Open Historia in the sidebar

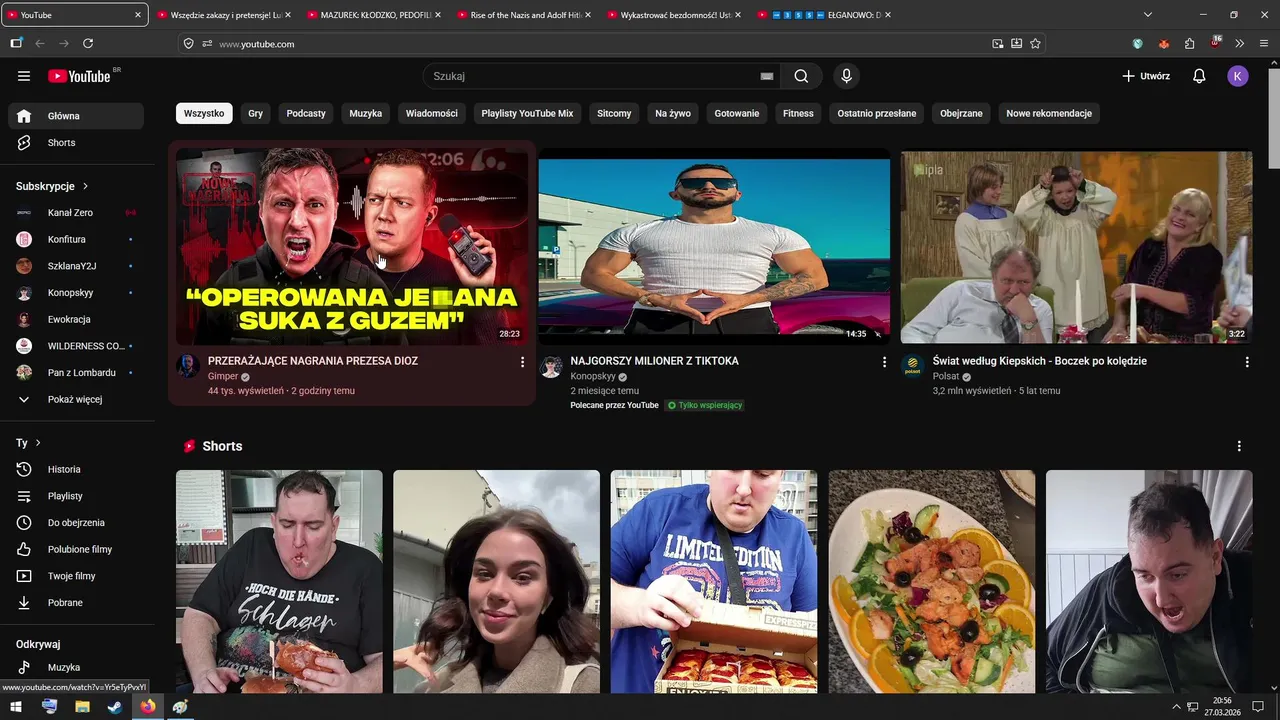[x=76, y=469]
